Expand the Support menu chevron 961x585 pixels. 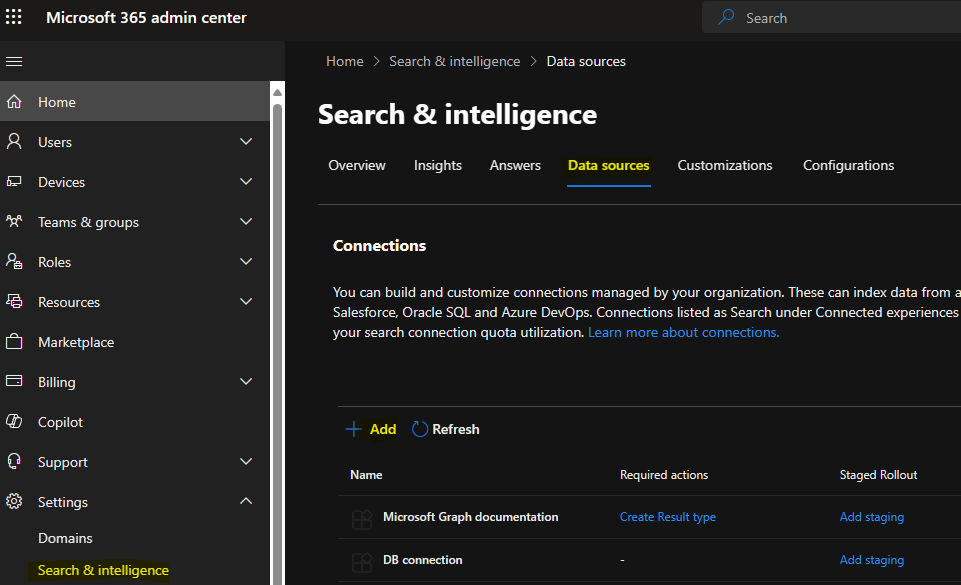pyautogui.click(x=246, y=461)
